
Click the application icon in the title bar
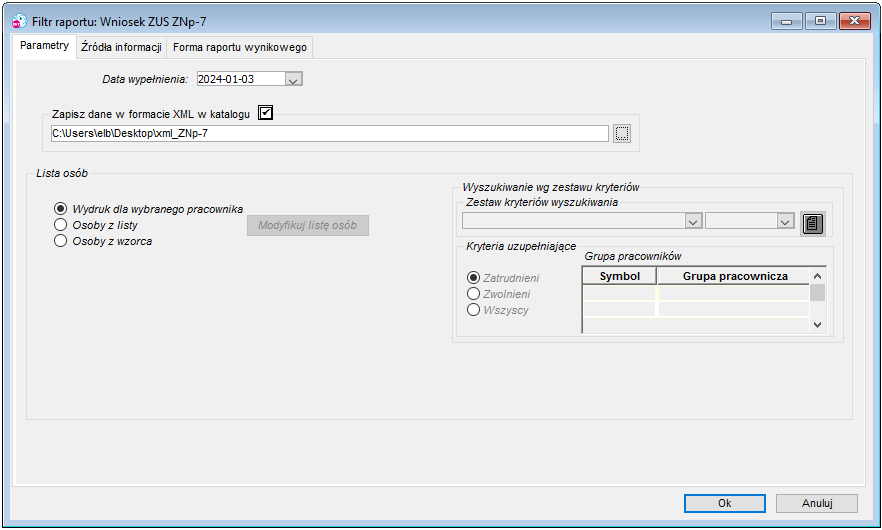[19, 21]
